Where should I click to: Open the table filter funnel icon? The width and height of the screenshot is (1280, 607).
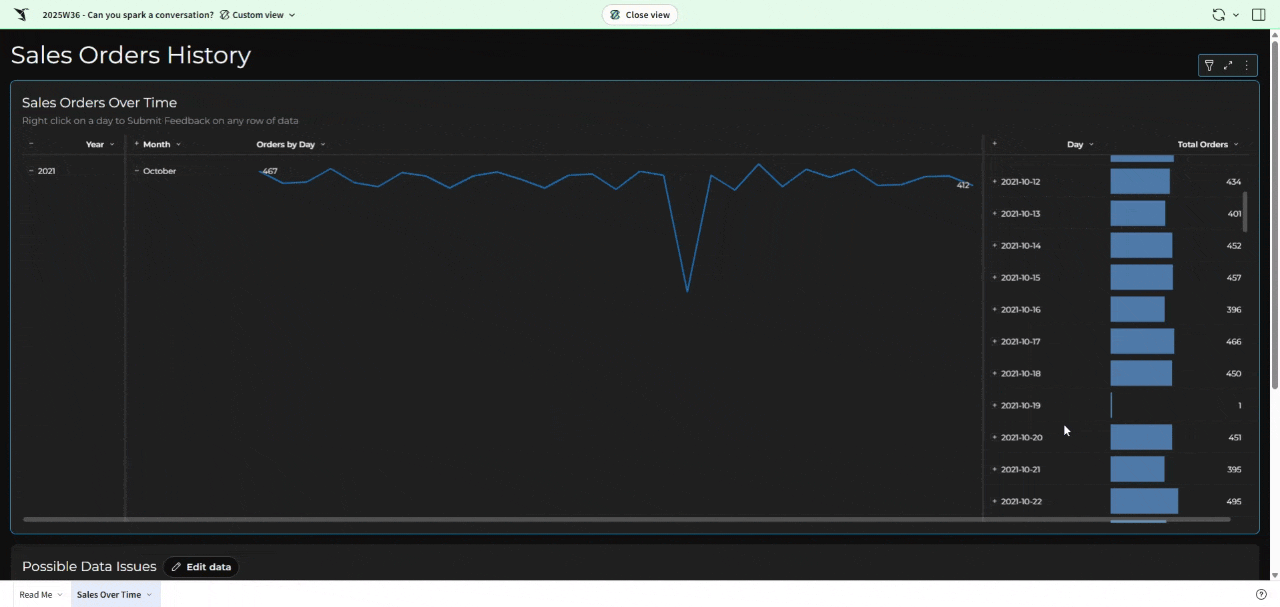click(x=1209, y=65)
